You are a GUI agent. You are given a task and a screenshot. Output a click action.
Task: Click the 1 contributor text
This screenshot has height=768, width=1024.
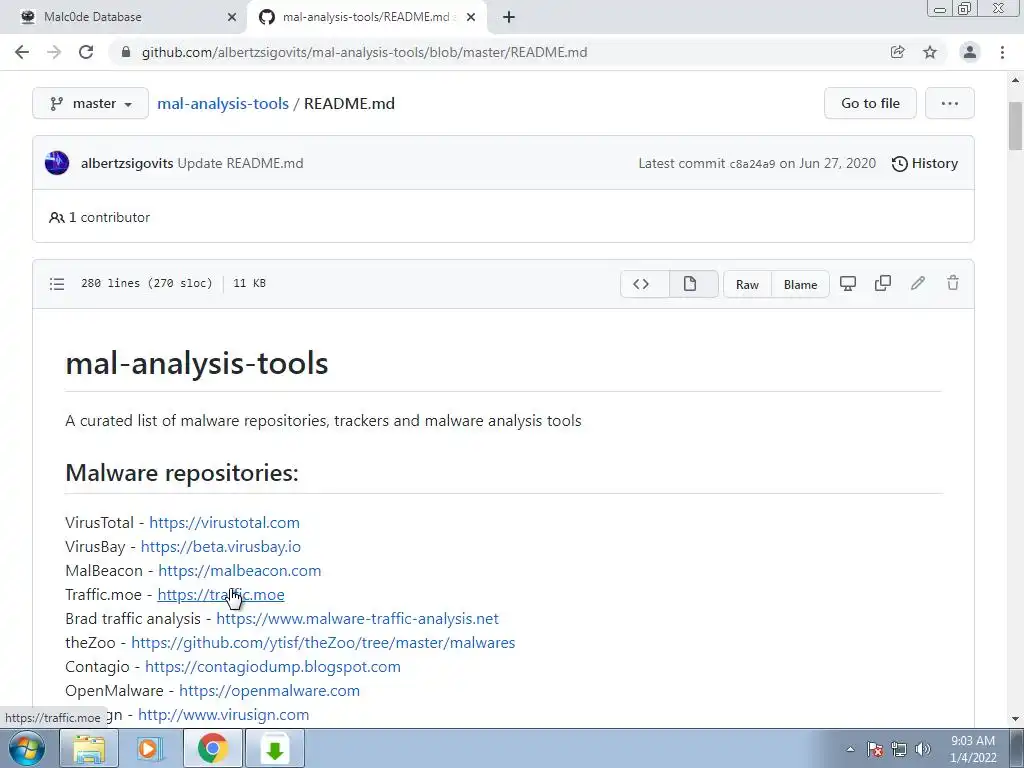99,217
